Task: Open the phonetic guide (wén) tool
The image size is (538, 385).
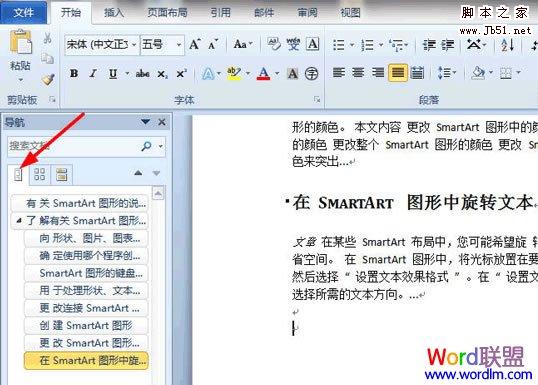Action: tap(293, 44)
